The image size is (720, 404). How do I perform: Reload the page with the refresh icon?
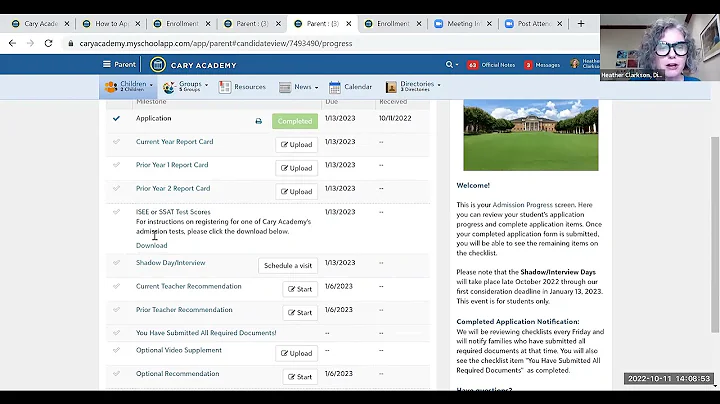[x=48, y=43]
